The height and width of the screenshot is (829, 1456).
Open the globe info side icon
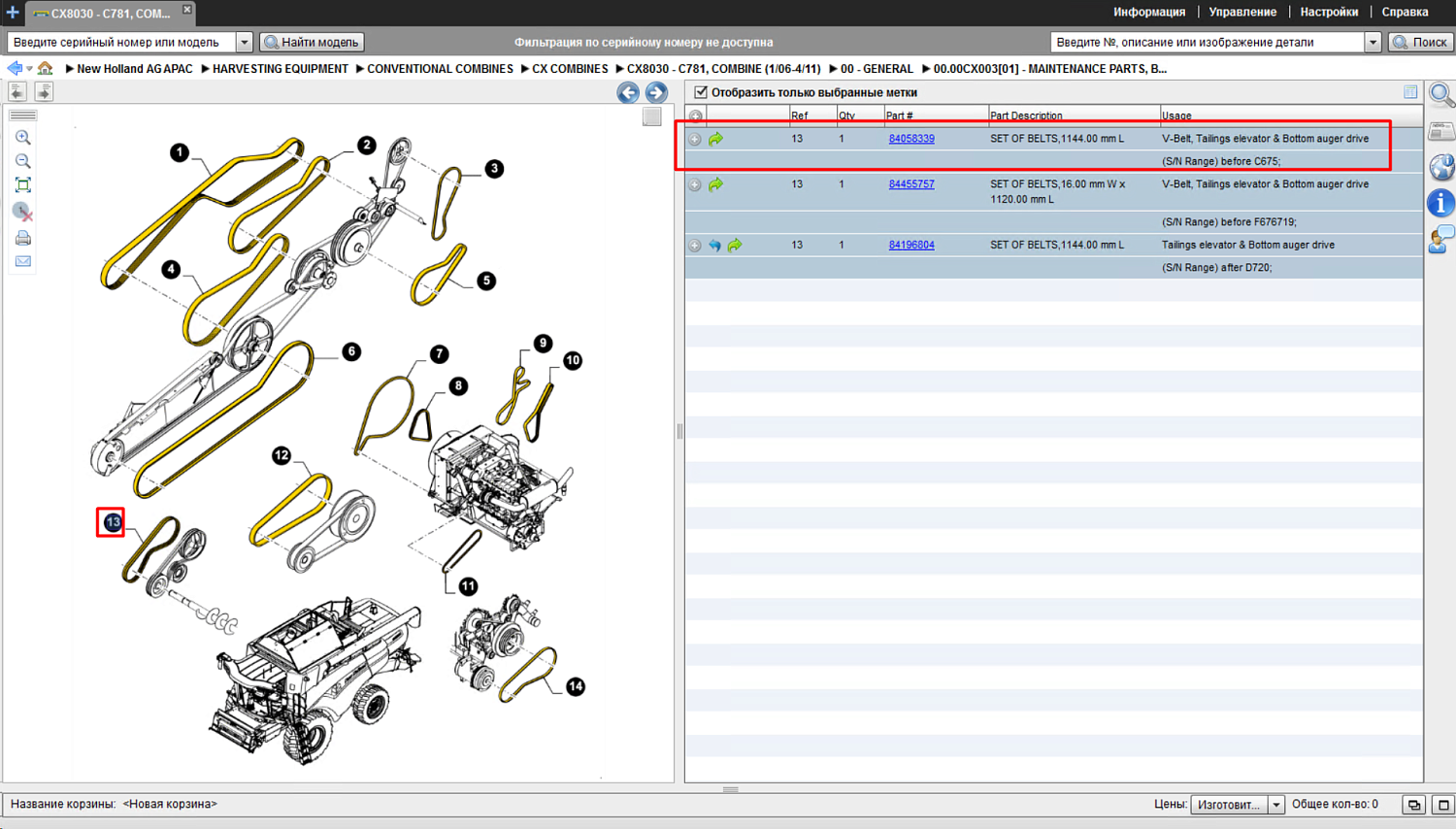pos(1441,167)
